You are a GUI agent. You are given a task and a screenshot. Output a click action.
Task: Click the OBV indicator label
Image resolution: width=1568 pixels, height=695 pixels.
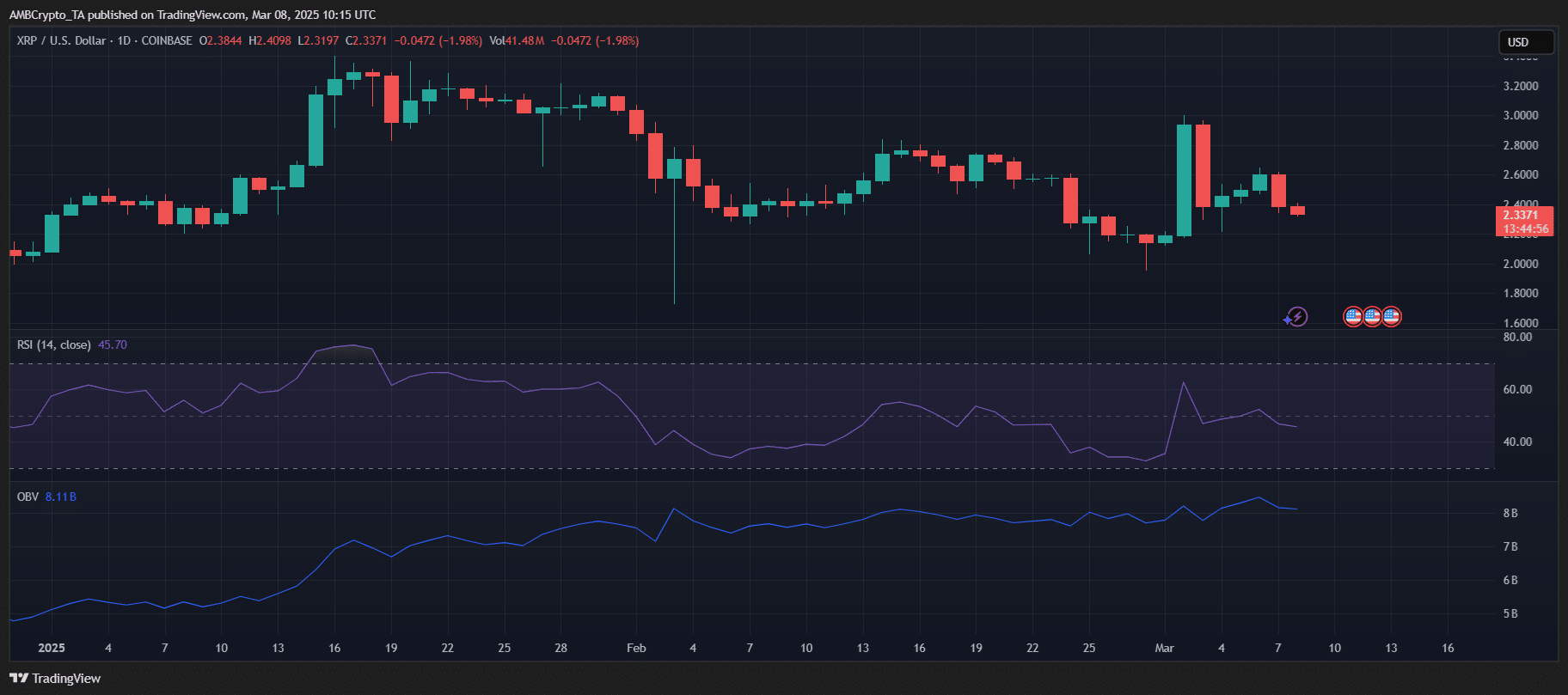pos(28,497)
